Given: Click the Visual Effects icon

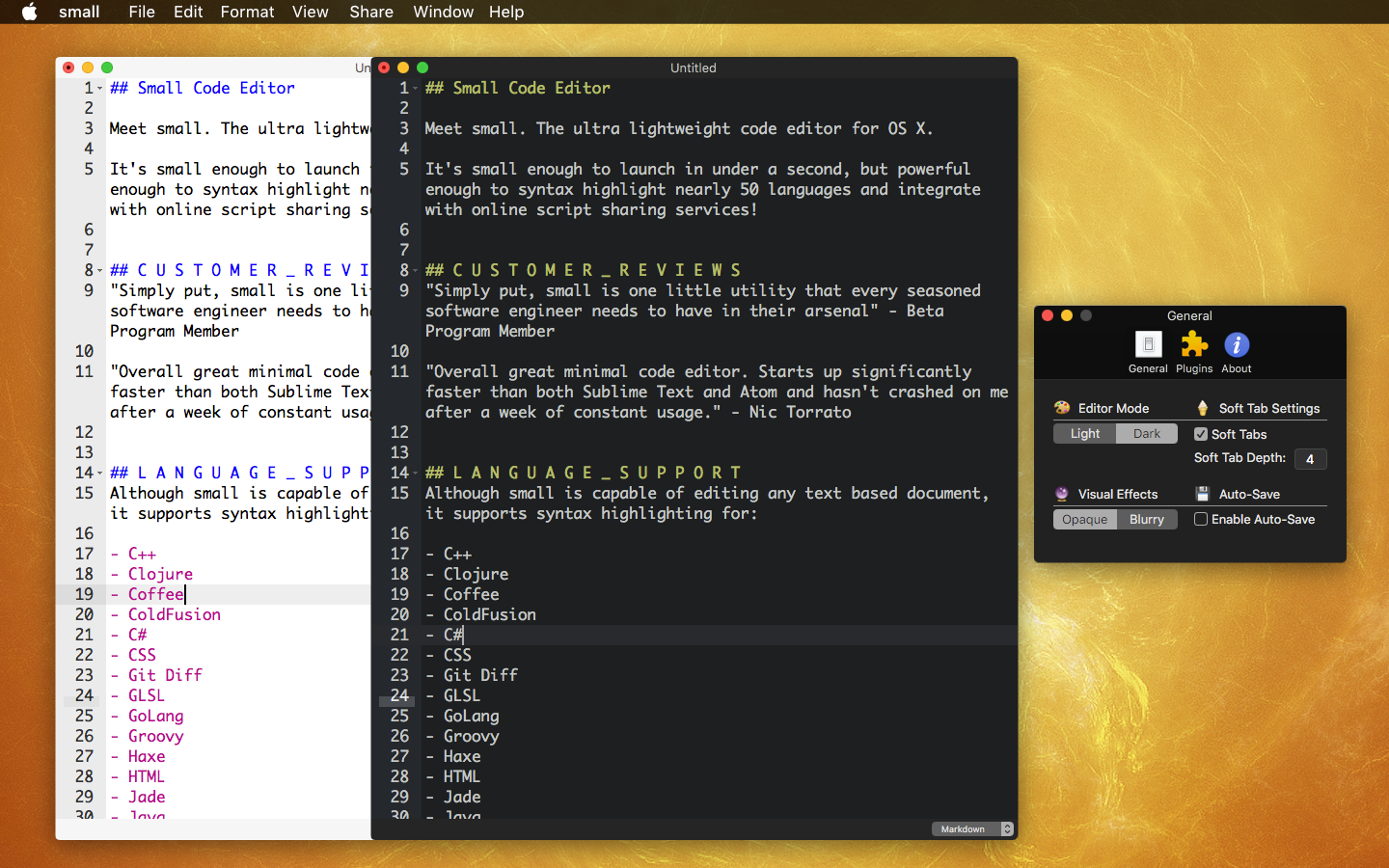Looking at the screenshot, I should coord(1062,494).
